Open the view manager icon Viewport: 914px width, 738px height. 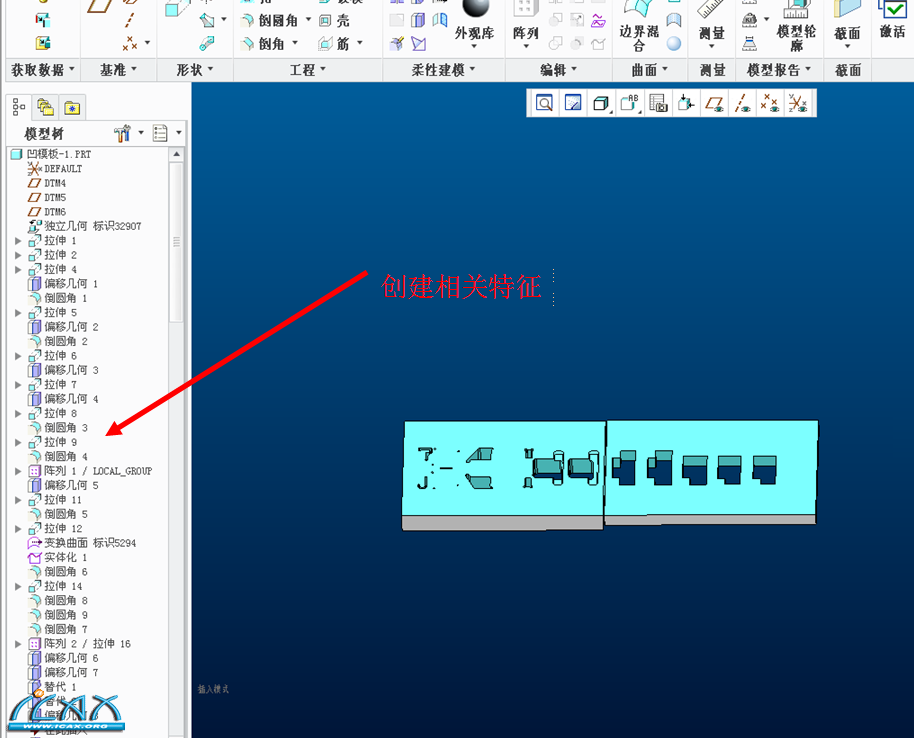(x=658, y=103)
